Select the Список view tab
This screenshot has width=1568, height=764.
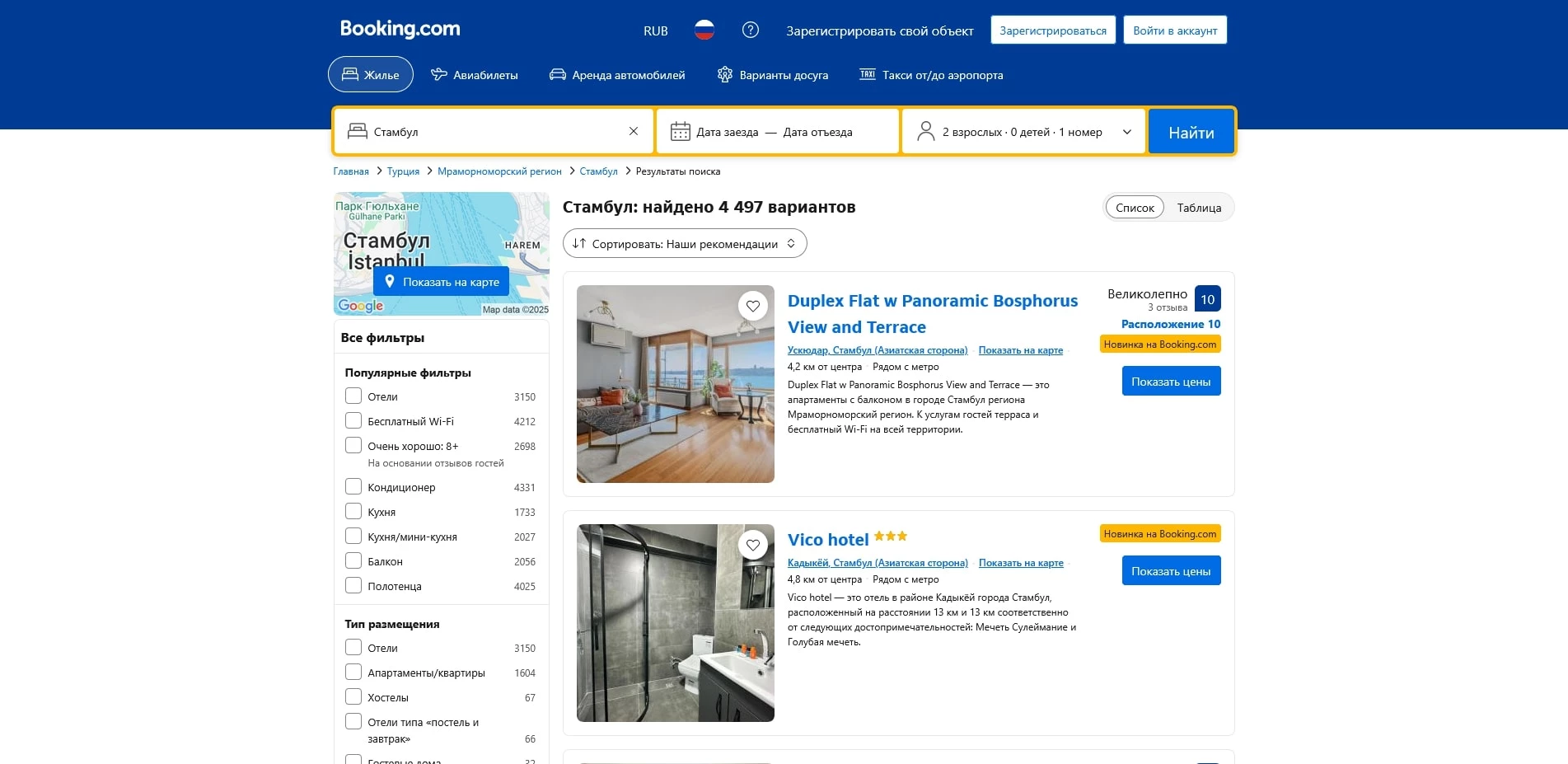pyautogui.click(x=1135, y=207)
